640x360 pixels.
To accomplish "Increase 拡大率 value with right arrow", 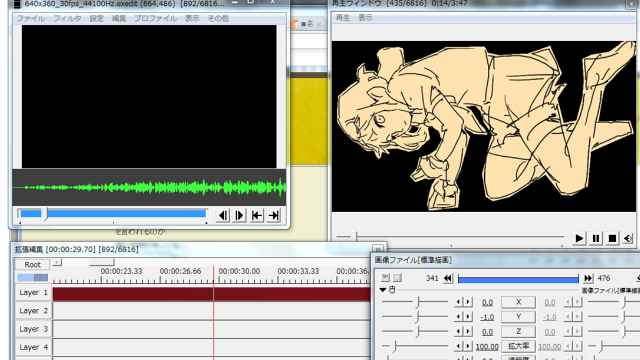I will pyautogui.click(x=468, y=346).
